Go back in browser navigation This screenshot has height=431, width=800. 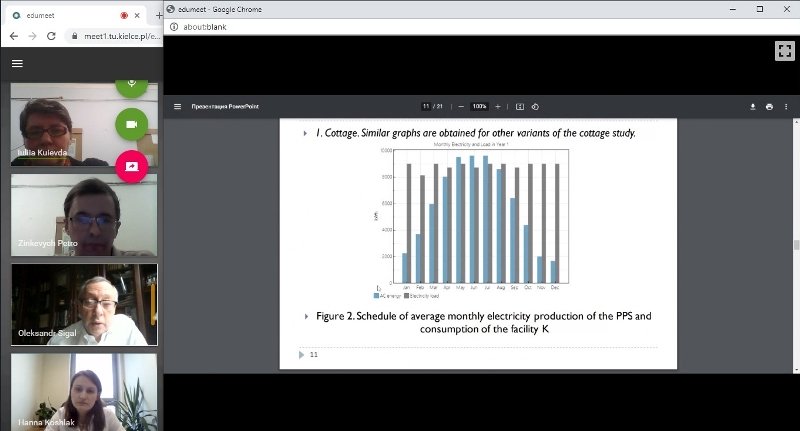click(x=14, y=36)
